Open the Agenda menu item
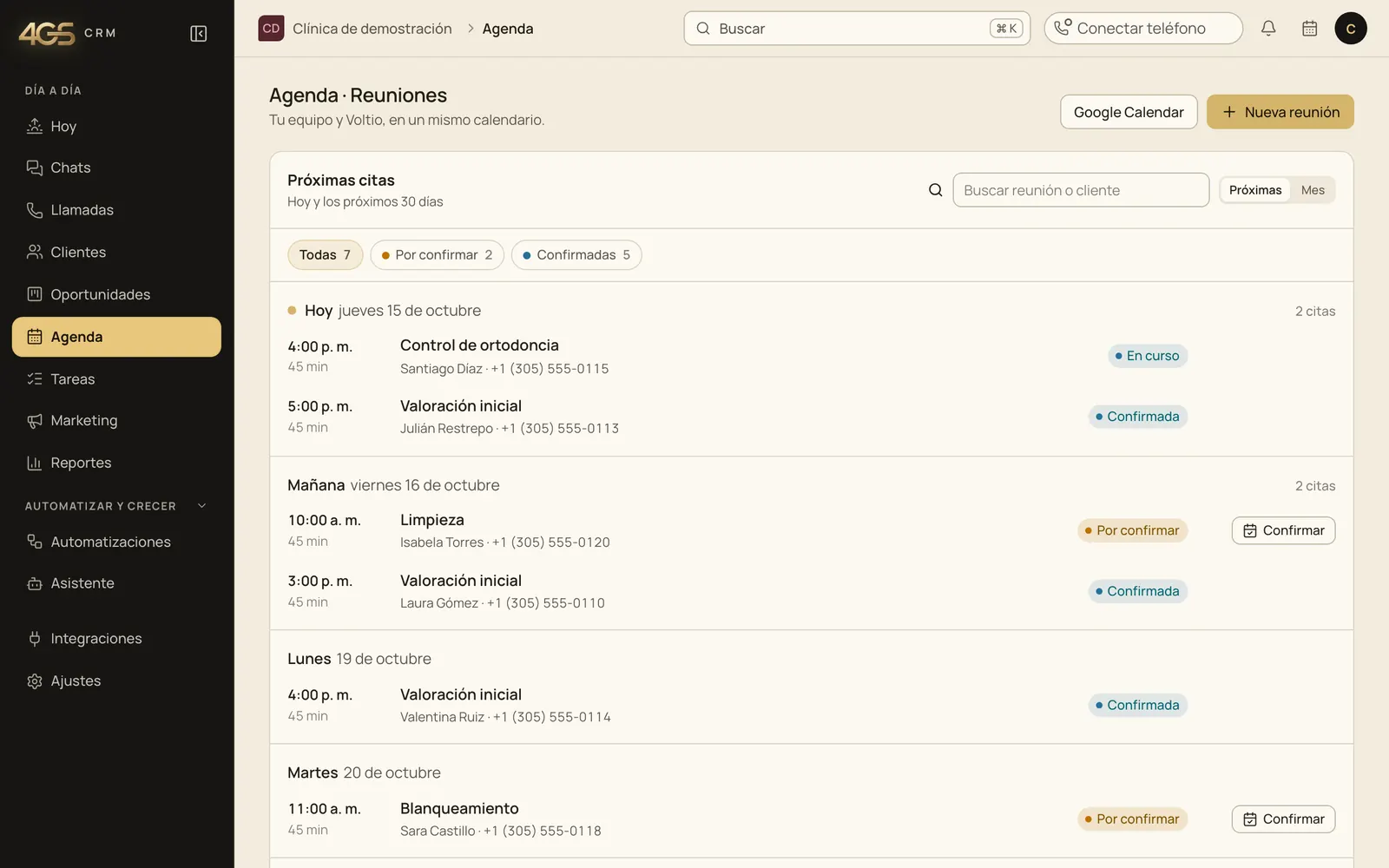The height and width of the screenshot is (868, 1389). coord(116,337)
